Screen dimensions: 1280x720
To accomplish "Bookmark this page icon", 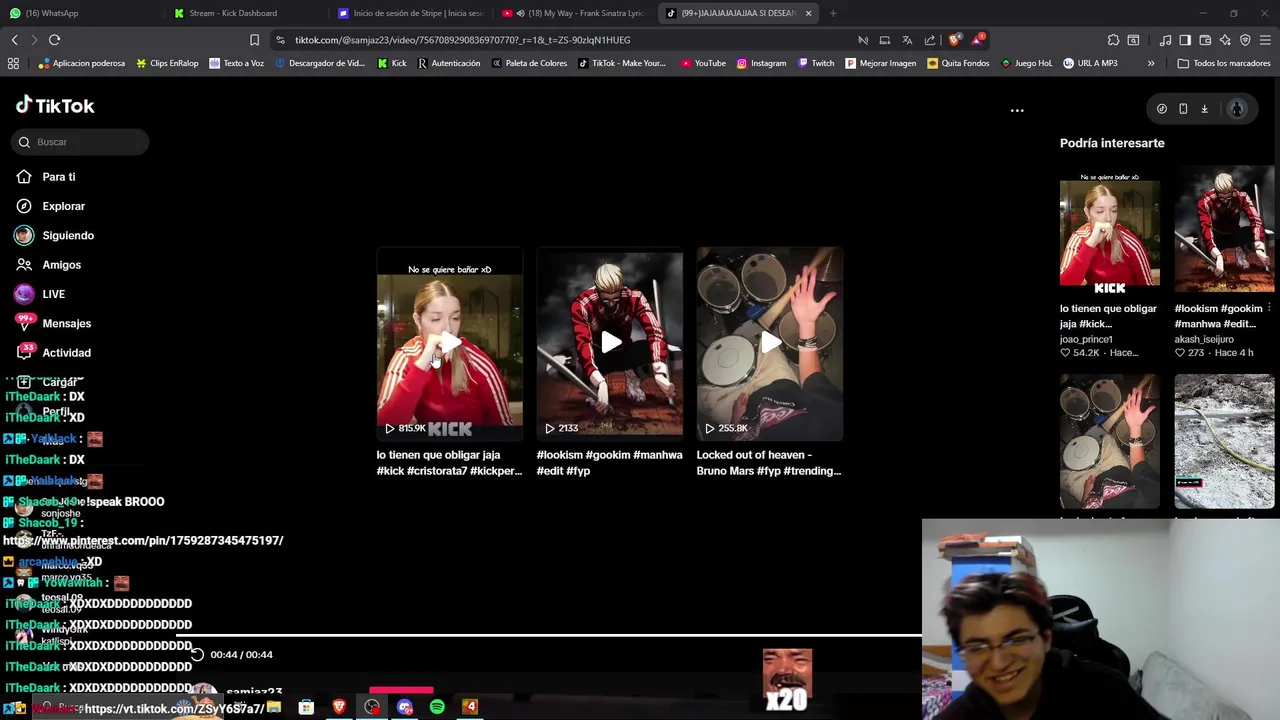I will tap(255, 40).
